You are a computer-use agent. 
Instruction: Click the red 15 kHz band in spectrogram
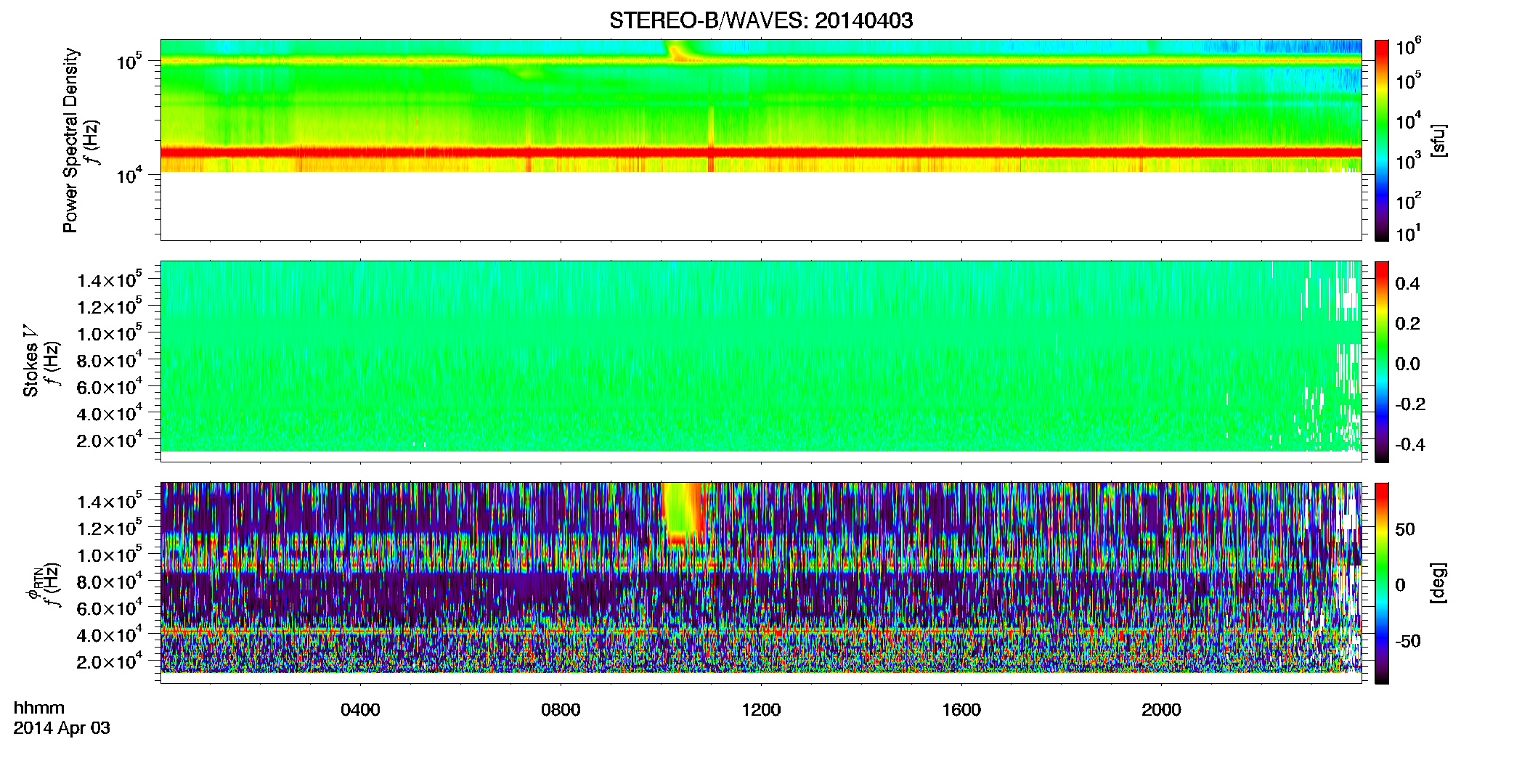point(761,152)
